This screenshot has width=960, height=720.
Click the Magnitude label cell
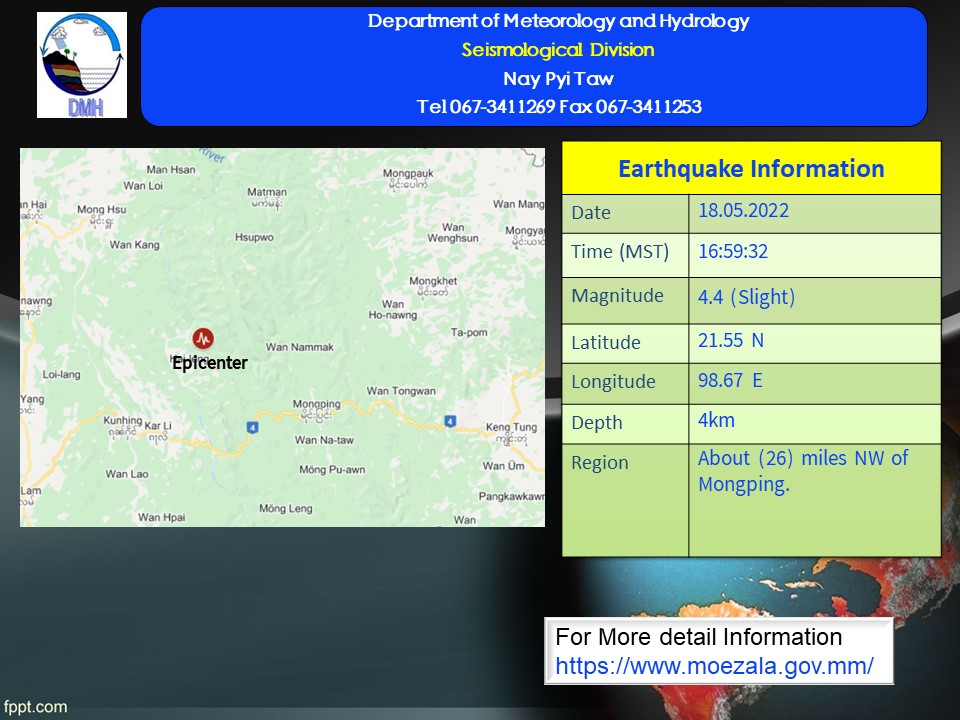[x=625, y=301]
